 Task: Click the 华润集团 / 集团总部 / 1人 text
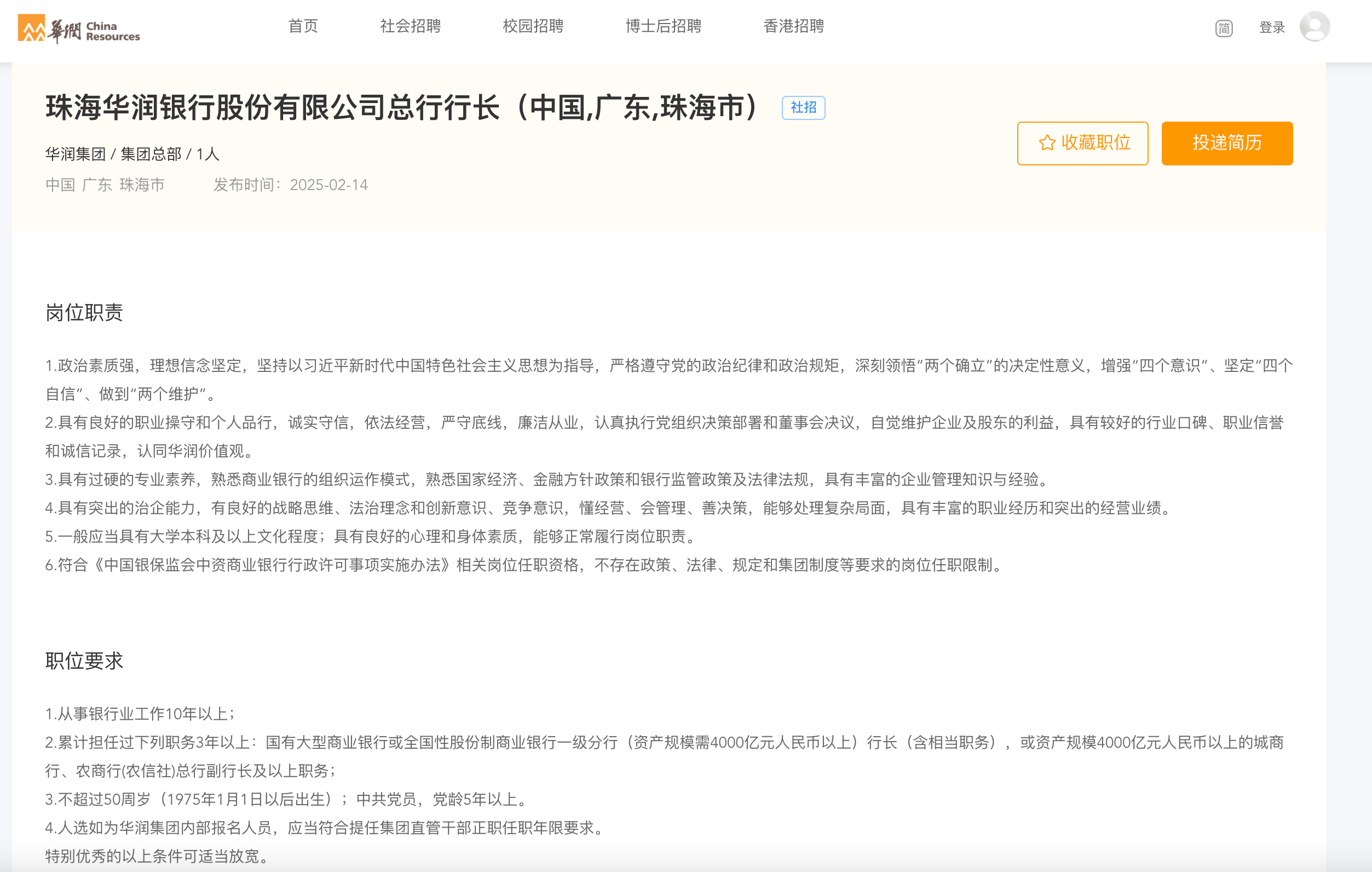pos(132,154)
